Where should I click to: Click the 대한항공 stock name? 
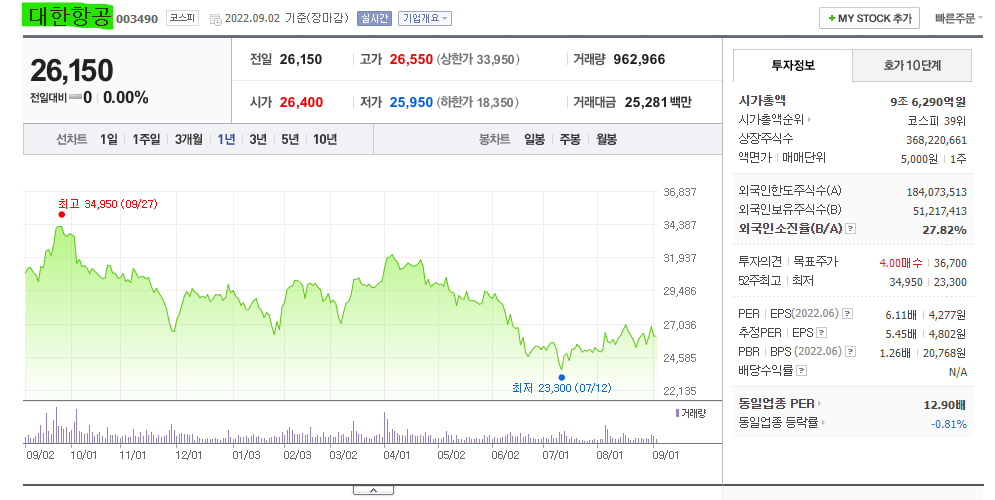tap(69, 16)
